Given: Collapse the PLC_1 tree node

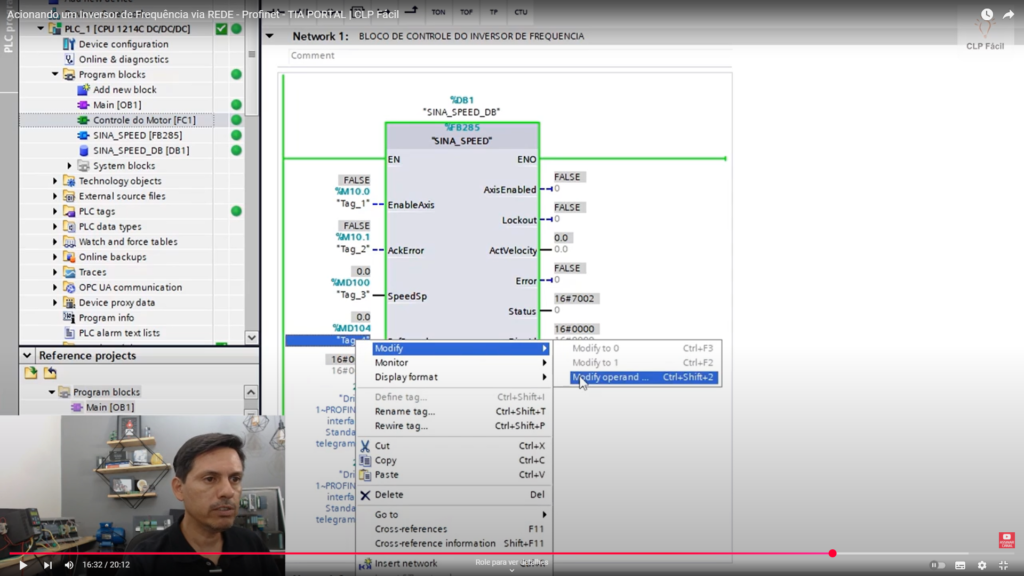Looking at the screenshot, I should pyautogui.click(x=40, y=29).
